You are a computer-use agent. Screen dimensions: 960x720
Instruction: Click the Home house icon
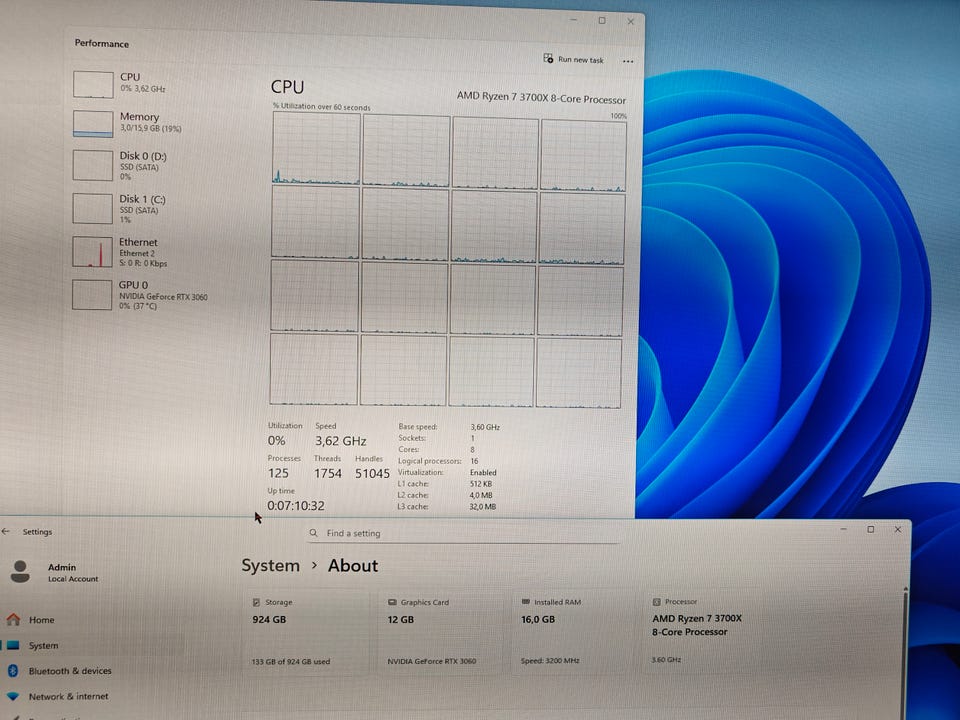point(13,620)
